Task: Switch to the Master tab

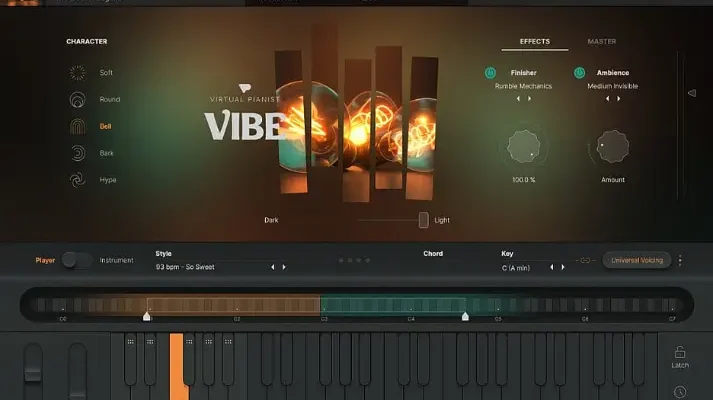Action: (602, 42)
